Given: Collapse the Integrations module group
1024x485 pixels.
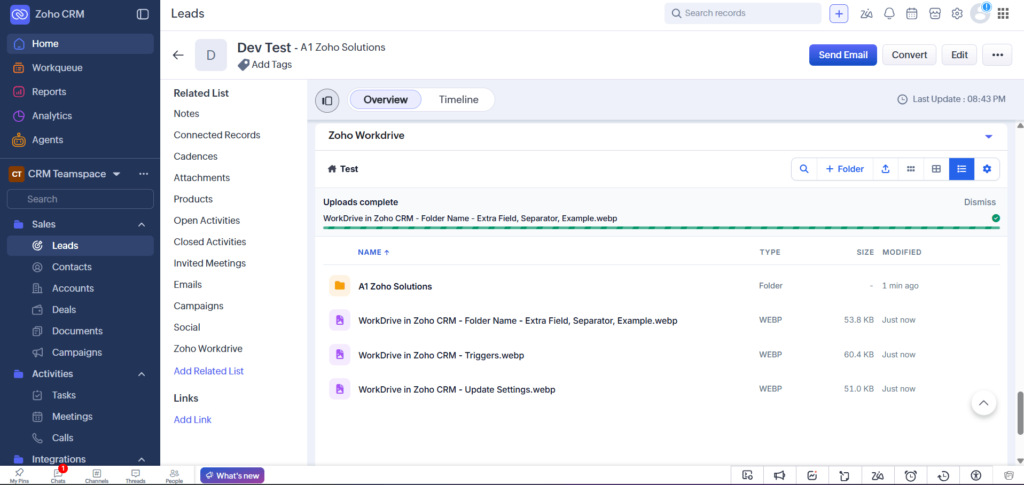Looking at the screenshot, I should 141,460.
